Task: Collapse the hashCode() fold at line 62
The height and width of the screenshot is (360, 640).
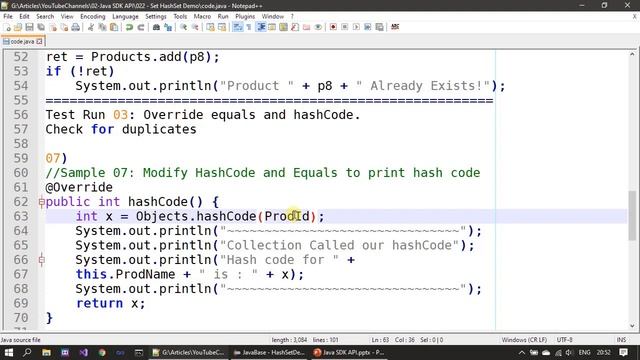Action: (41, 202)
